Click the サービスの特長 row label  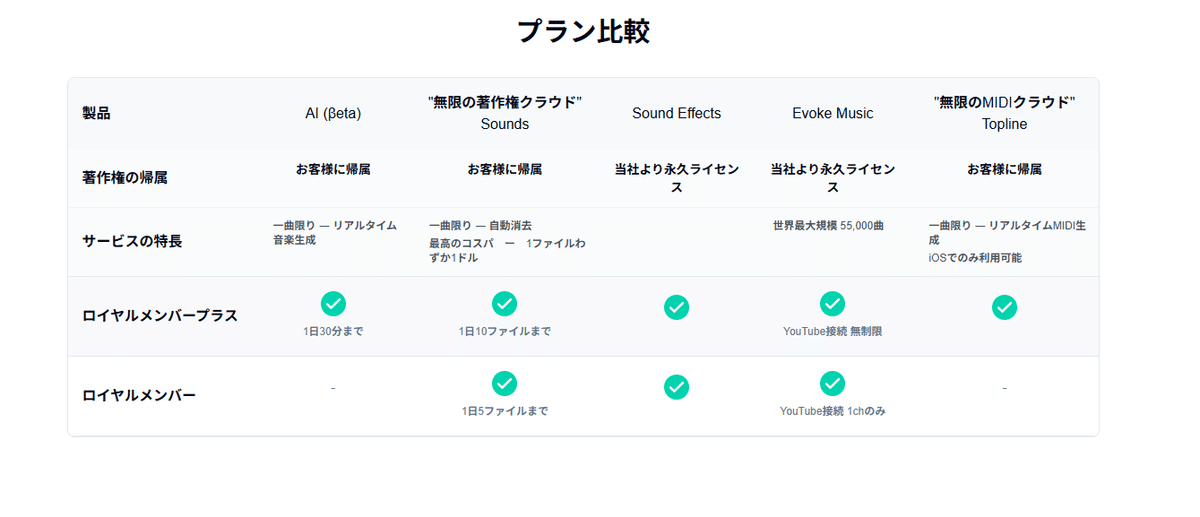(x=132, y=241)
